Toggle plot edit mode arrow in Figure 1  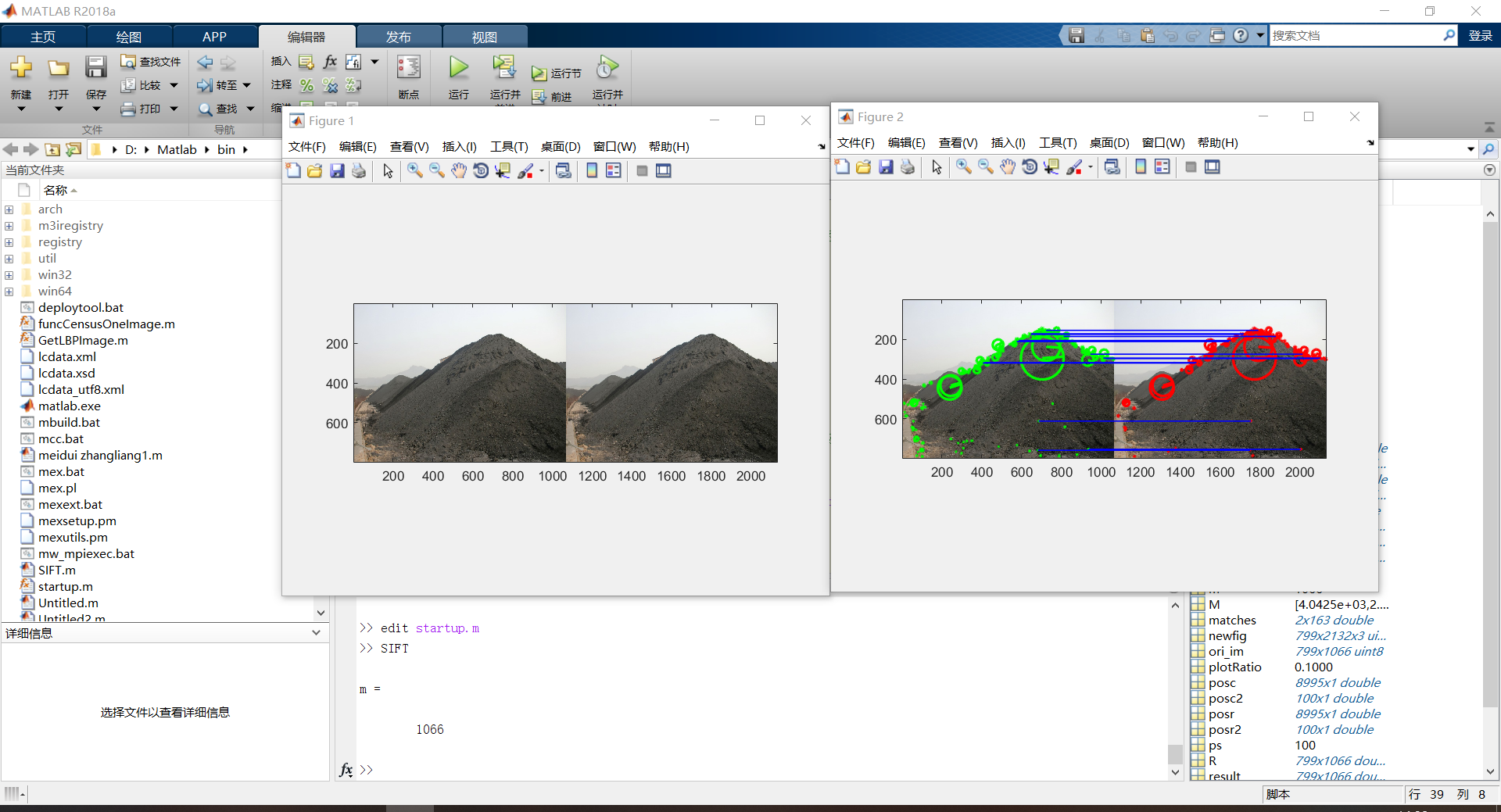click(387, 170)
